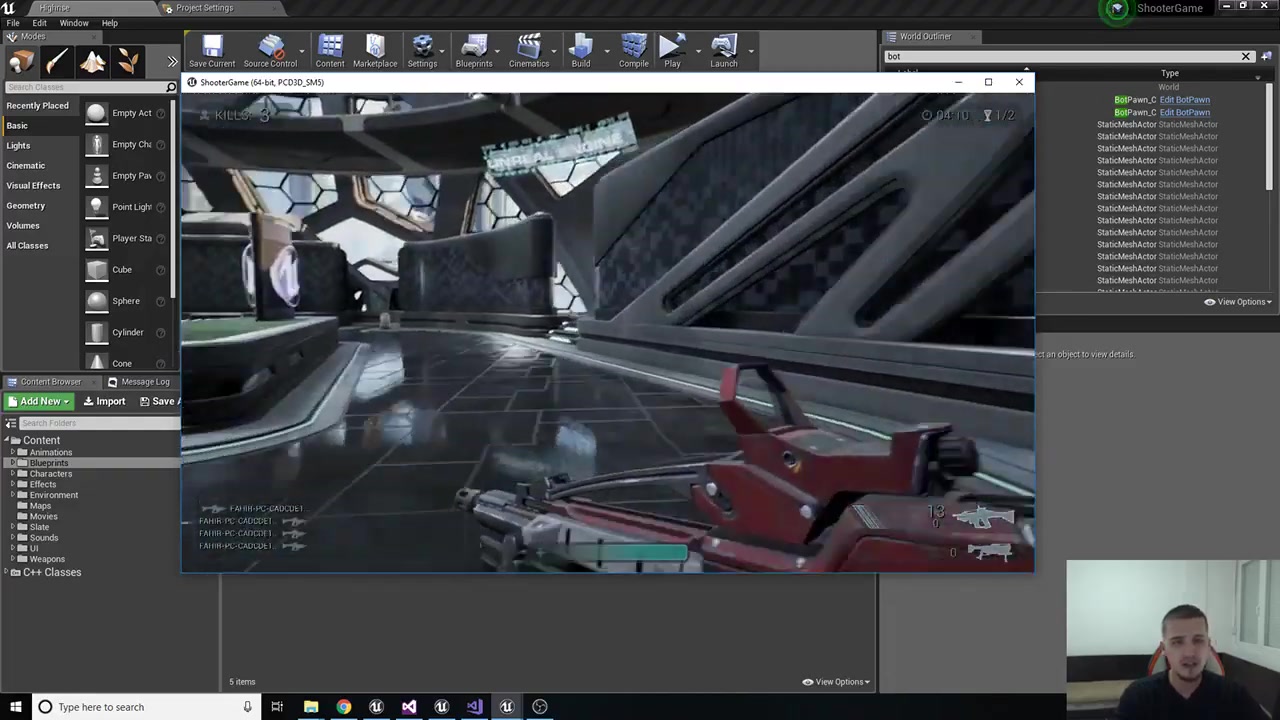The height and width of the screenshot is (720, 1280).
Task: Click the first Edit BotPawn link
Action: pyautogui.click(x=1184, y=100)
